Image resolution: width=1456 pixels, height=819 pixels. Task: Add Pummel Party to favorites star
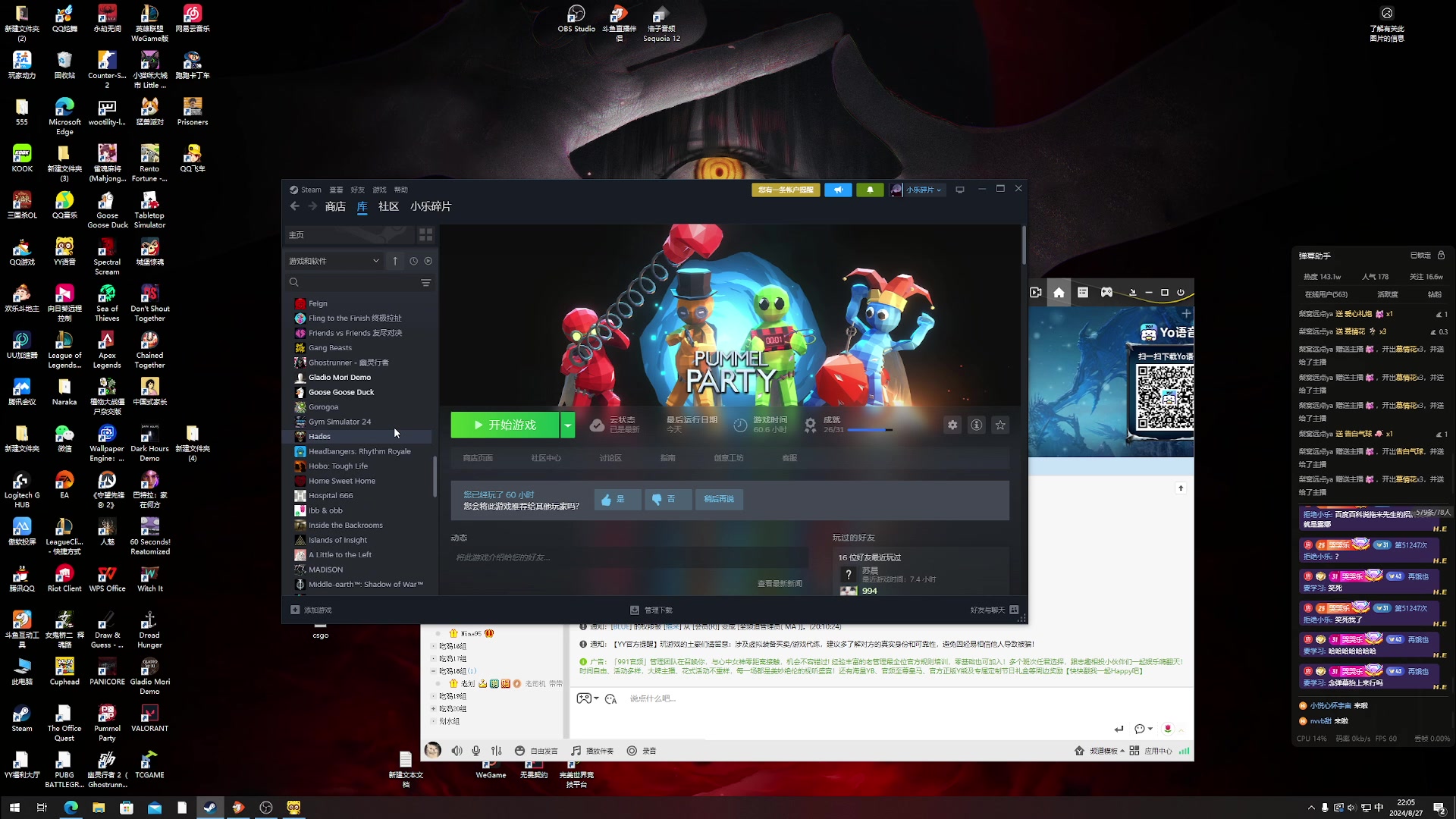(1000, 425)
